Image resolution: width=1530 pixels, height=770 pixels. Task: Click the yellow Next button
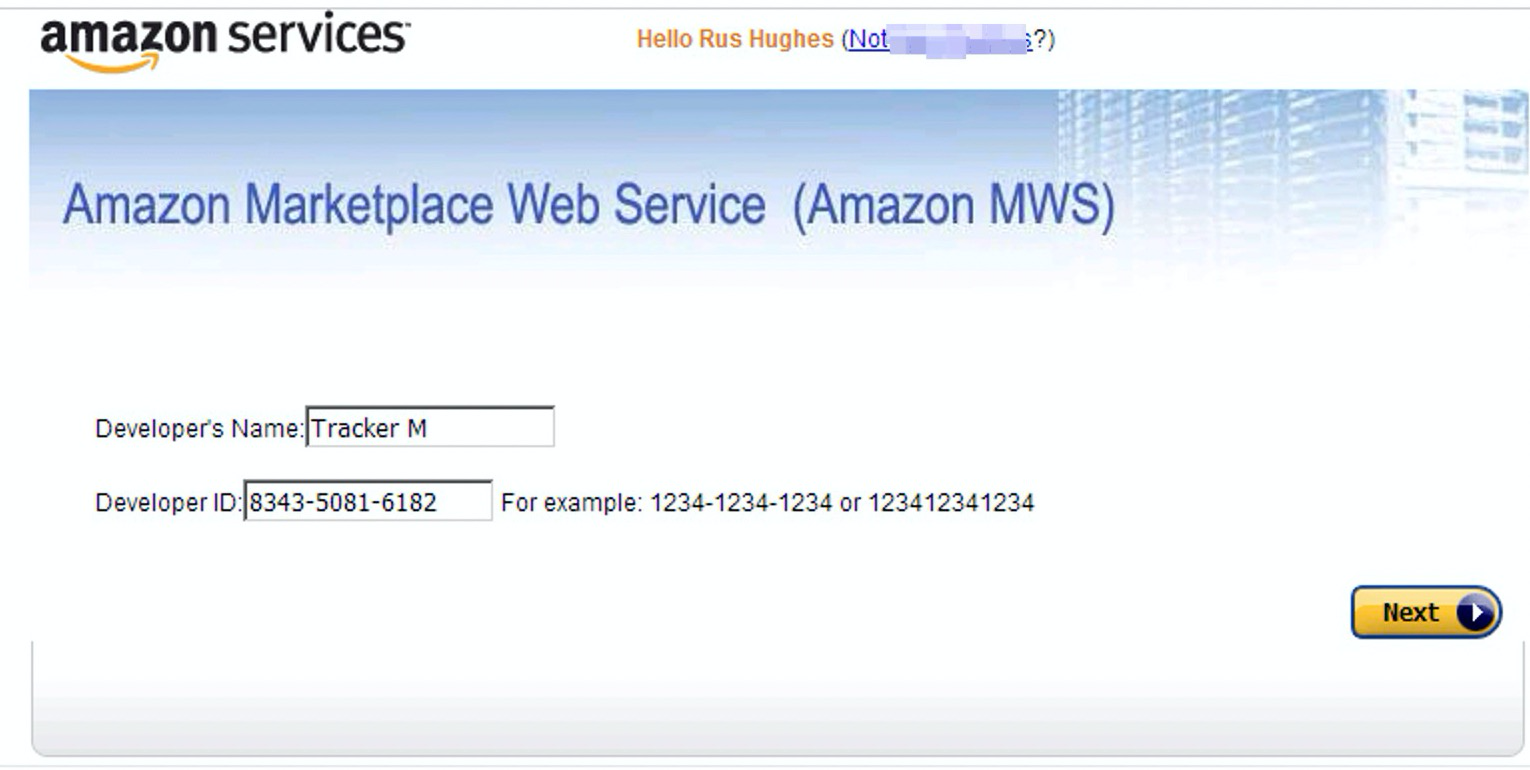coord(1426,612)
